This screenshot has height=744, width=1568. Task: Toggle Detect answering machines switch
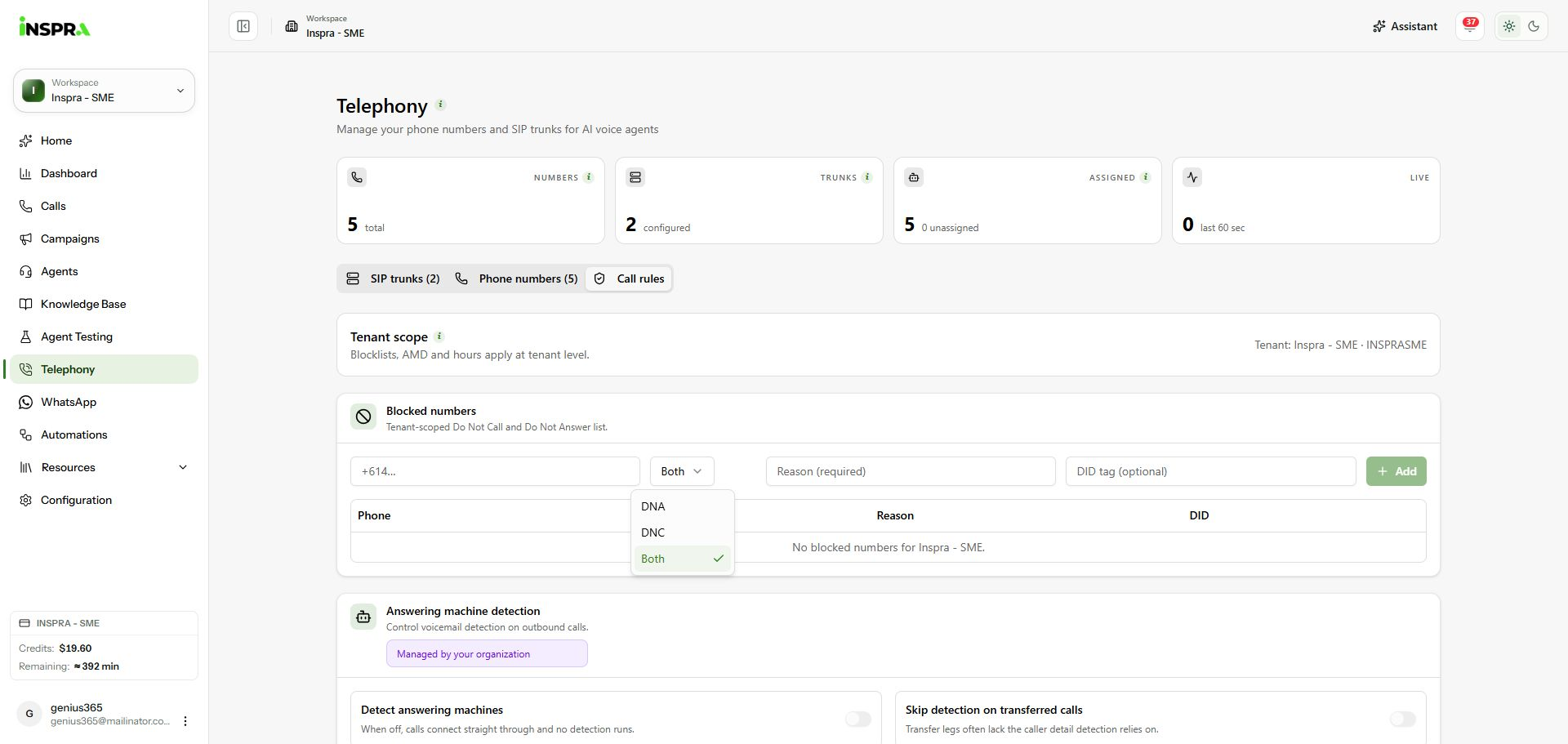tap(858, 719)
